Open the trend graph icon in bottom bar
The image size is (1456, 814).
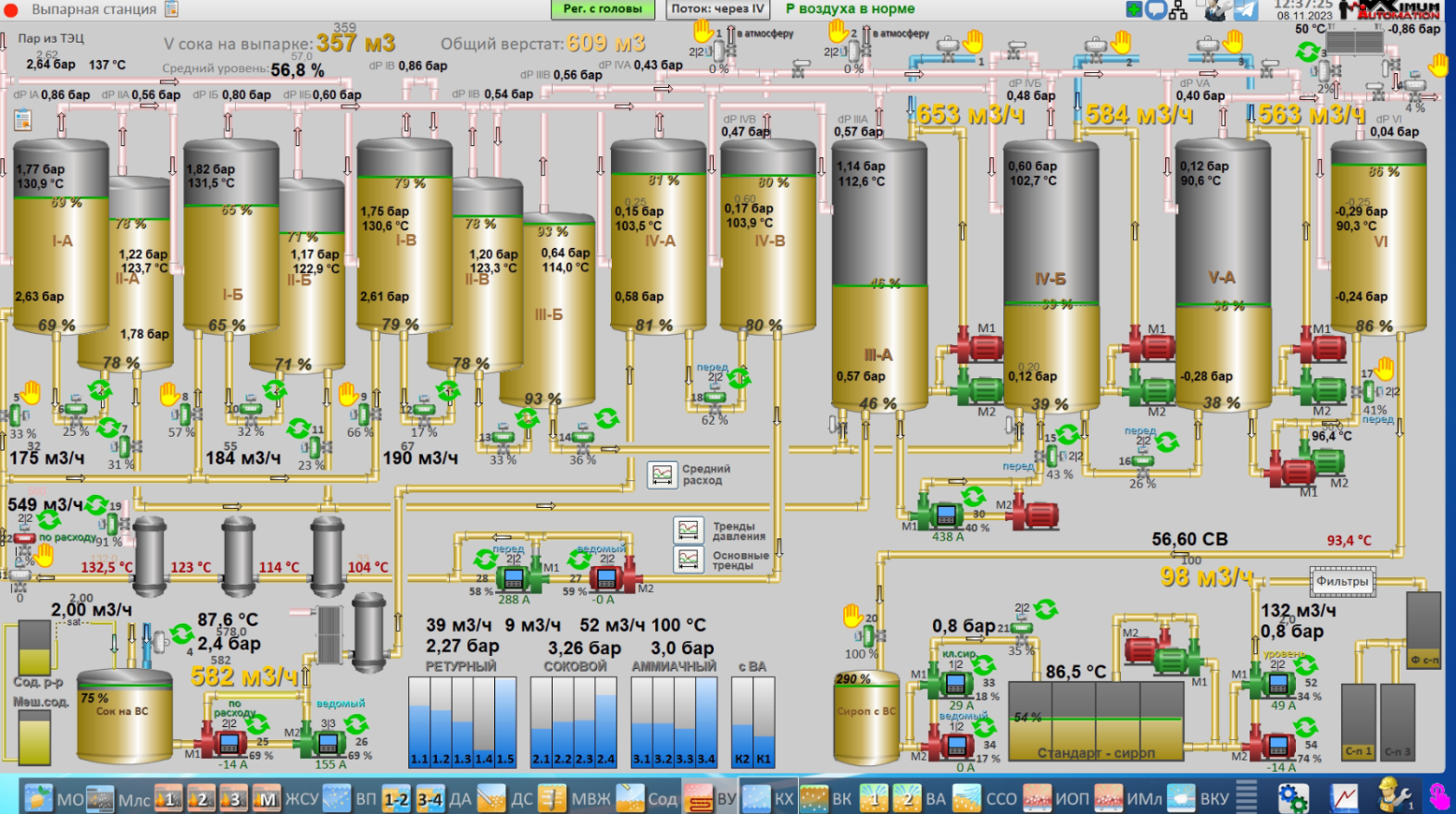[x=1345, y=797]
